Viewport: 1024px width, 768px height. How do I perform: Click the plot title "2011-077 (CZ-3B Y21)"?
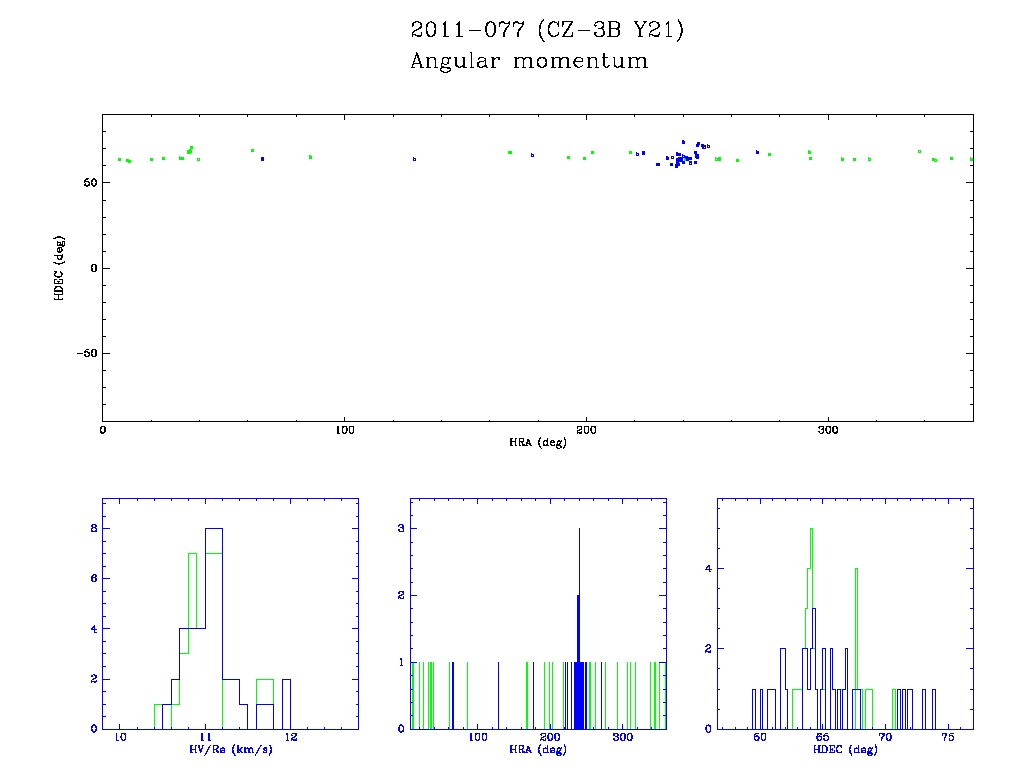coord(547,30)
